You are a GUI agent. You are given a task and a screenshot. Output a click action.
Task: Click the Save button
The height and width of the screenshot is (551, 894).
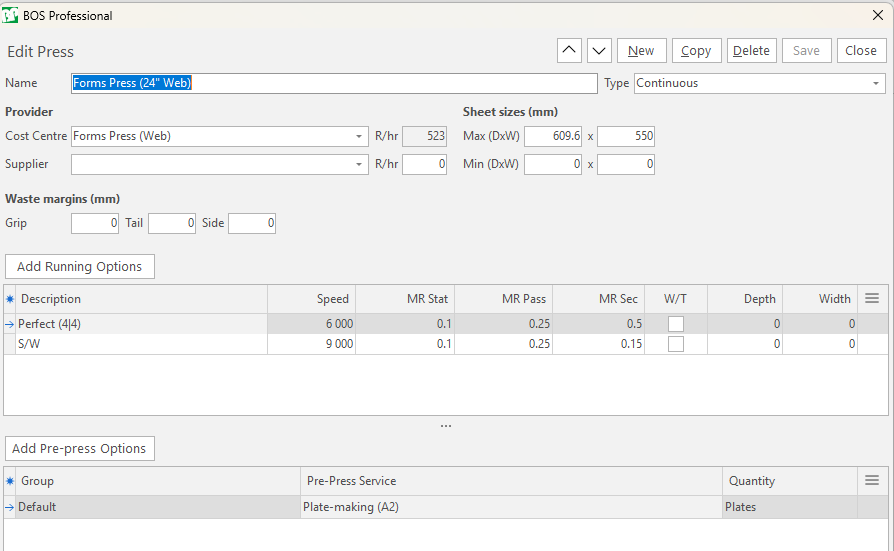point(806,51)
